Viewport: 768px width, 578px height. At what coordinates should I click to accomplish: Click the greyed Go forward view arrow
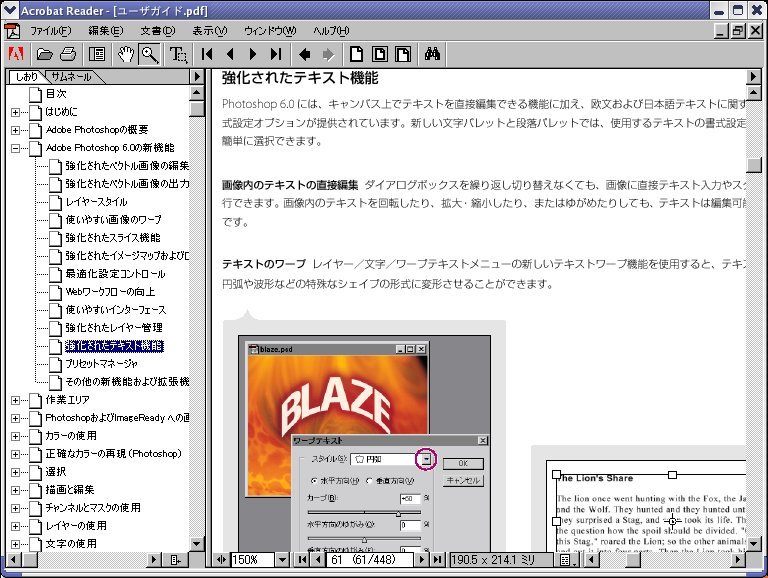[x=328, y=54]
